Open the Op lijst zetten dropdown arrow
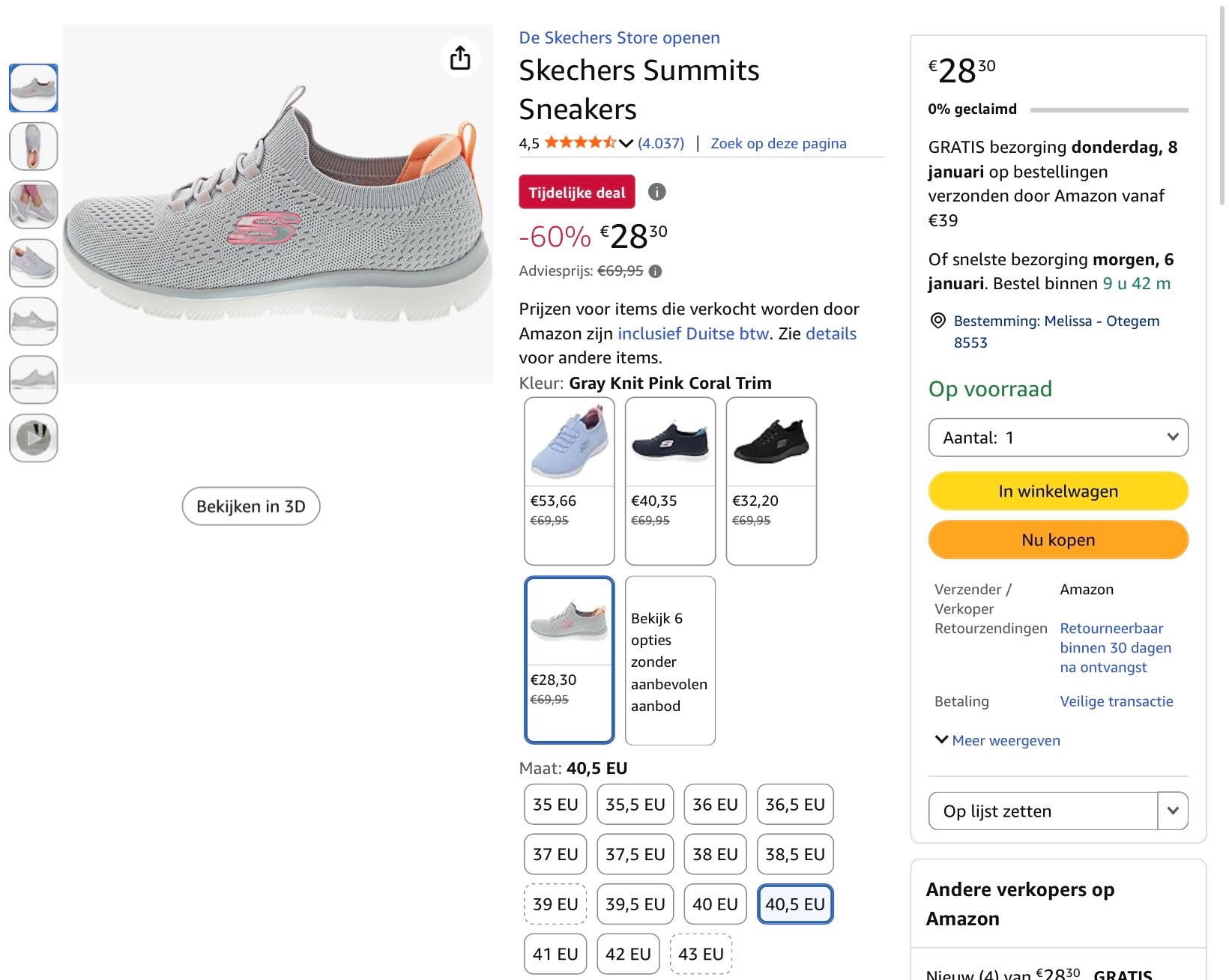The width and height of the screenshot is (1229, 980). tap(1172, 811)
